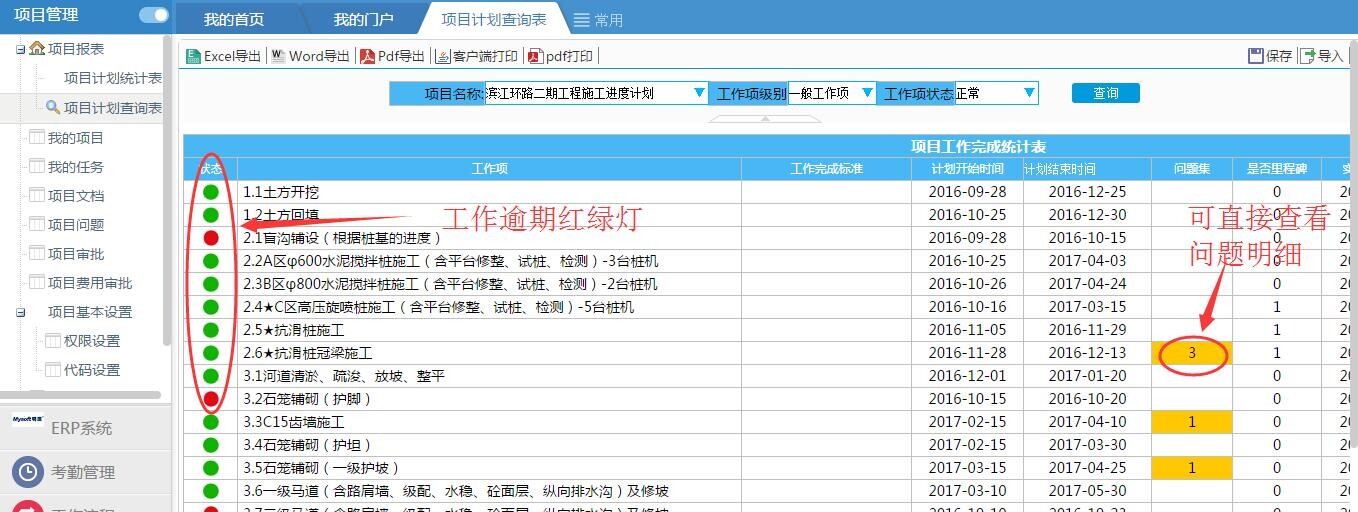Click the 保存 save icon
Image resolution: width=1358 pixels, height=512 pixels.
tap(1256, 56)
